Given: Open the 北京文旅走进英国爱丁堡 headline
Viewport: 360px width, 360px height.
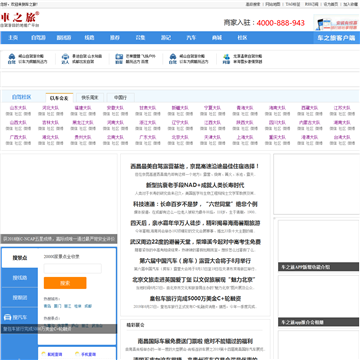Looking at the screenshot, I should click(195, 280).
